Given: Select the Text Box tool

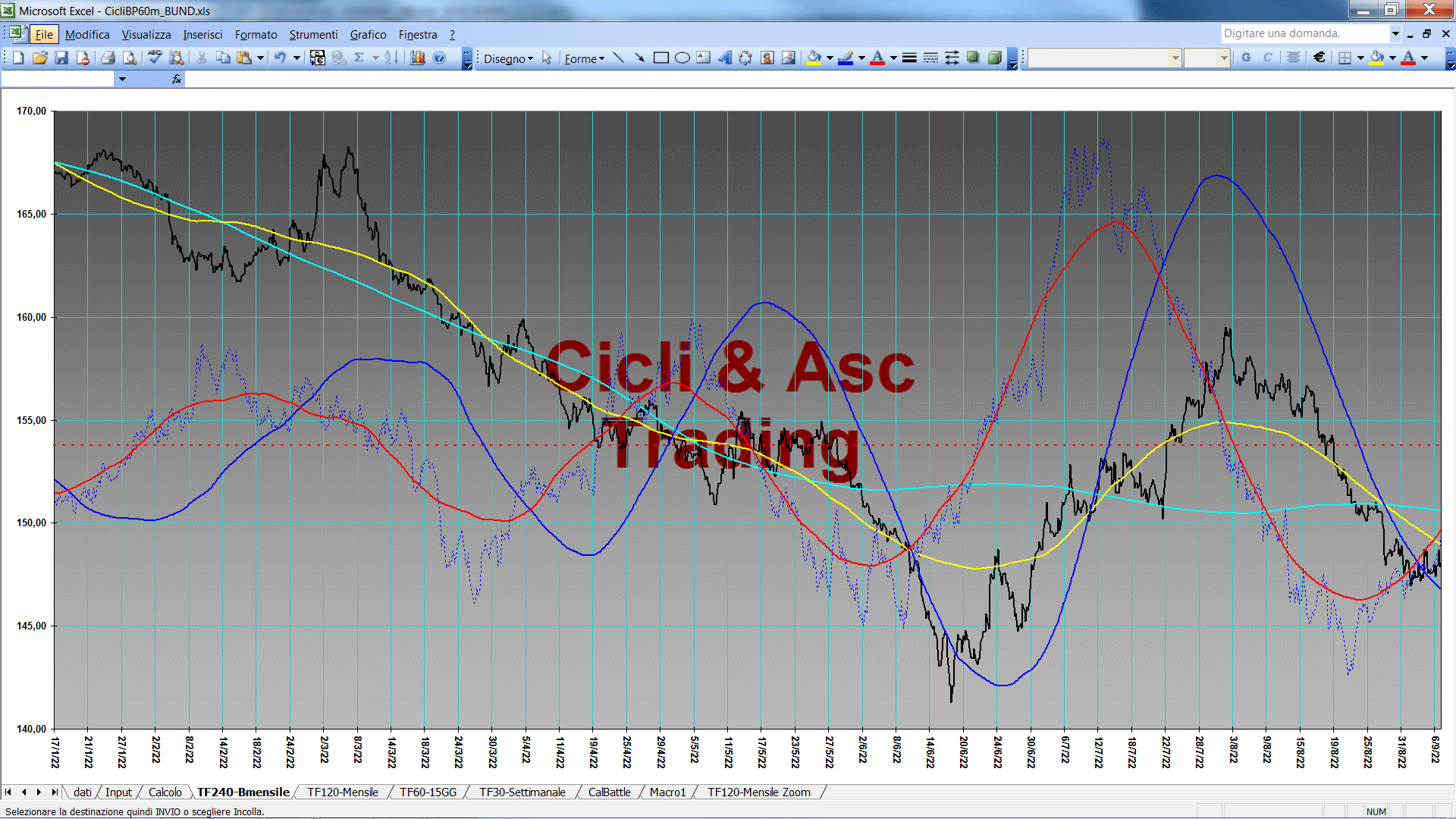Looking at the screenshot, I should (703, 58).
